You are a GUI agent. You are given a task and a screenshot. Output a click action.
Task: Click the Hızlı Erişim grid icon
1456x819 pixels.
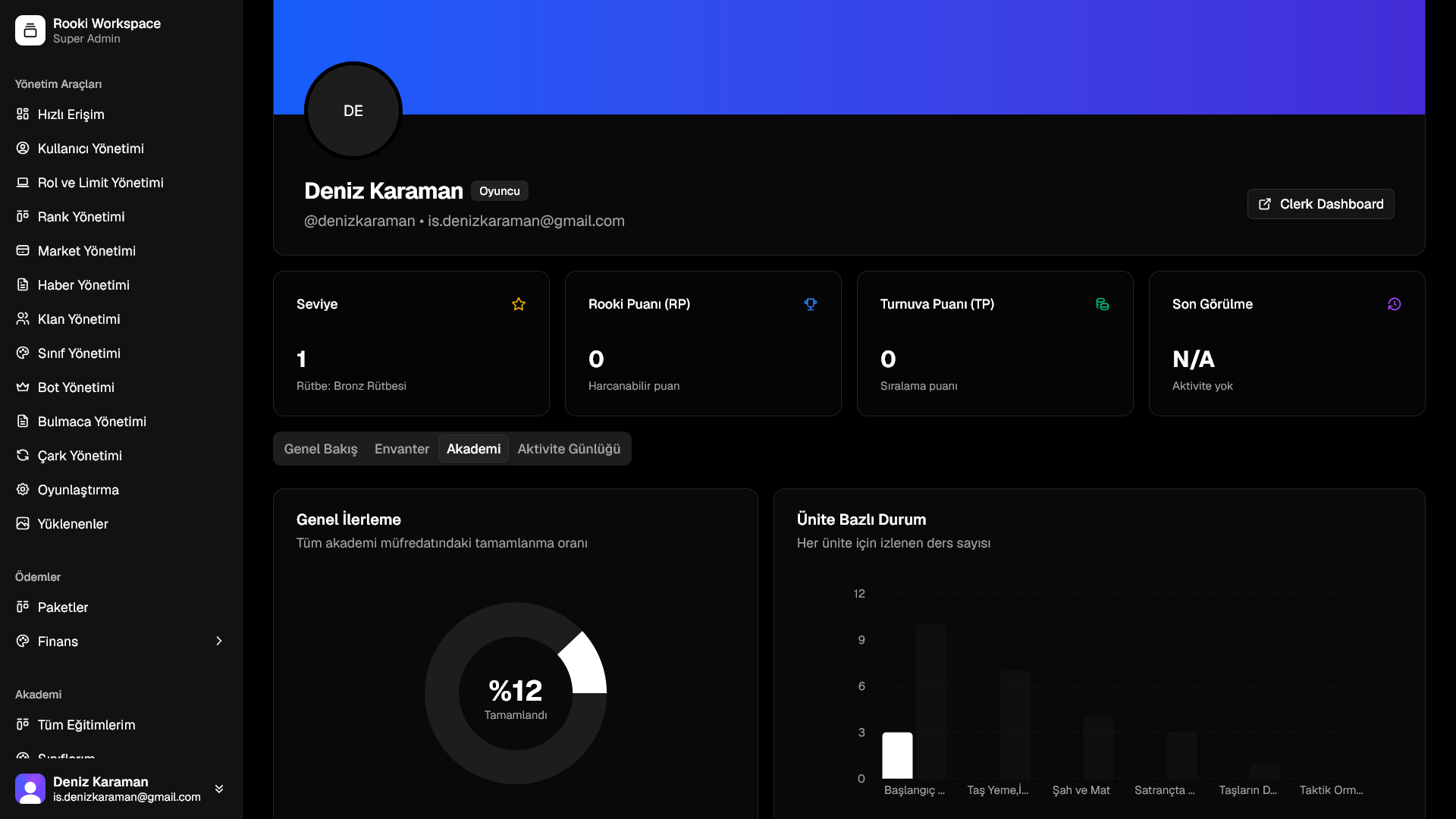click(23, 114)
